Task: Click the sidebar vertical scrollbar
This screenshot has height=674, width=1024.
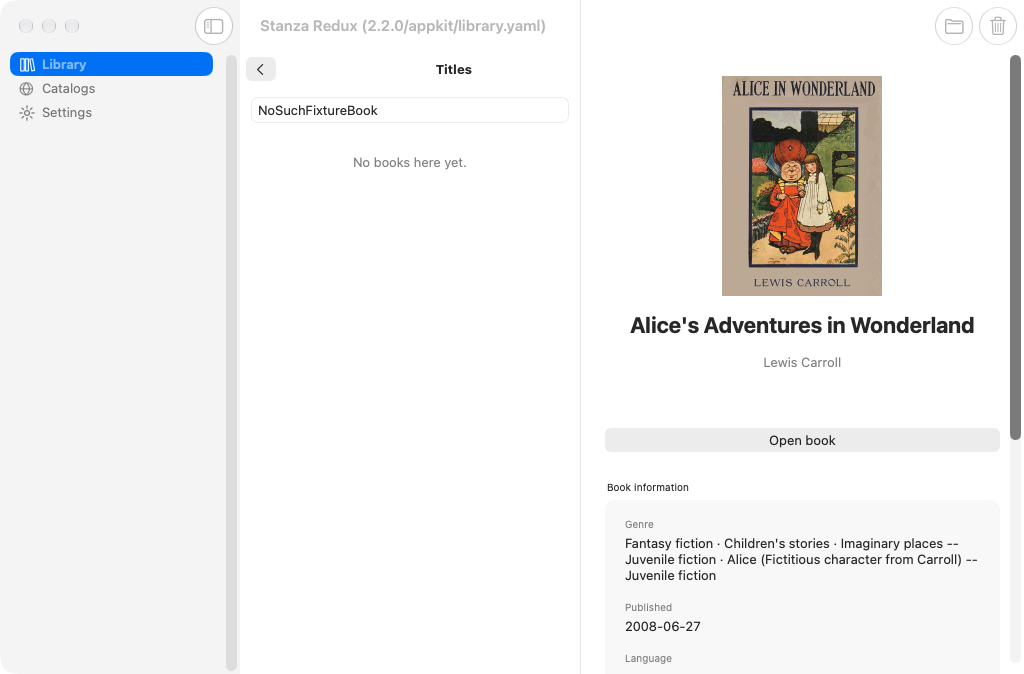Action: (x=231, y=363)
